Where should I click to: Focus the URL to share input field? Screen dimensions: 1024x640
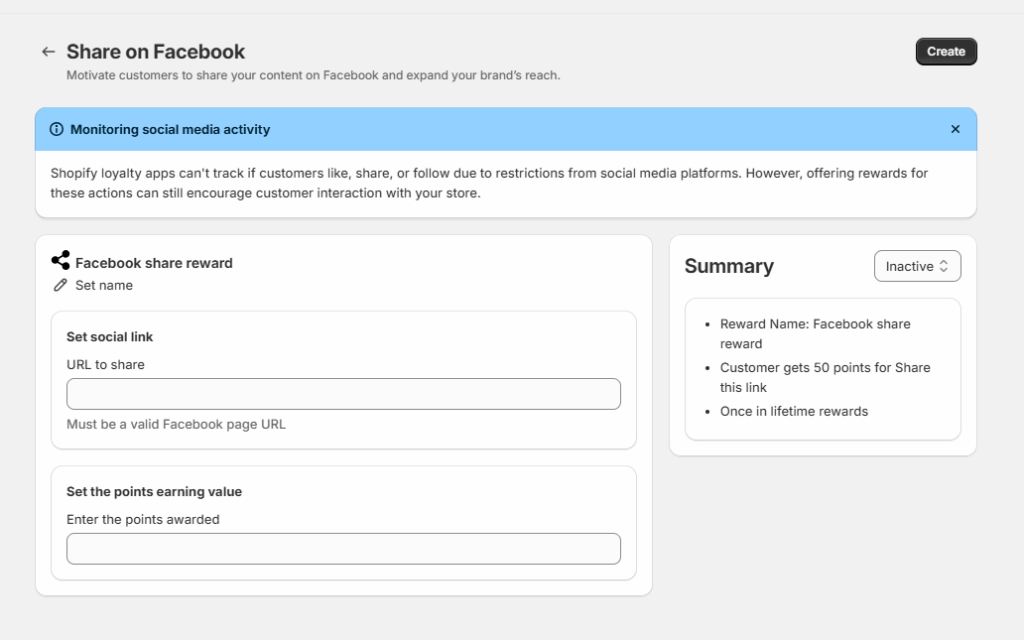(x=344, y=394)
